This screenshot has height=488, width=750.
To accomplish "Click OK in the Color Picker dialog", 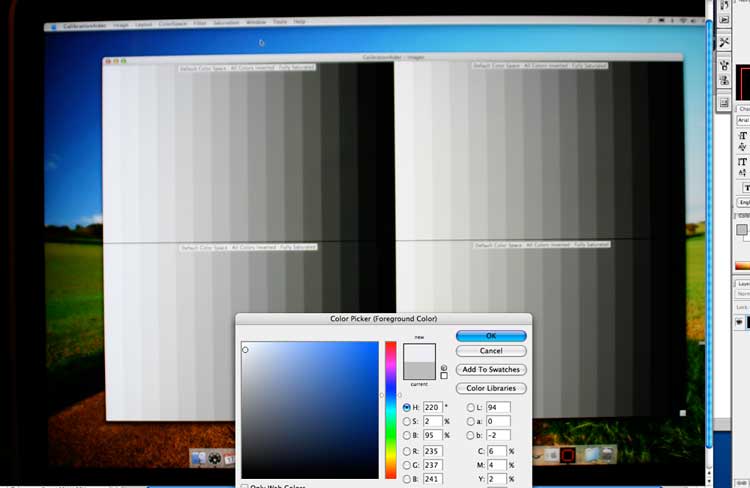I will coord(491,336).
